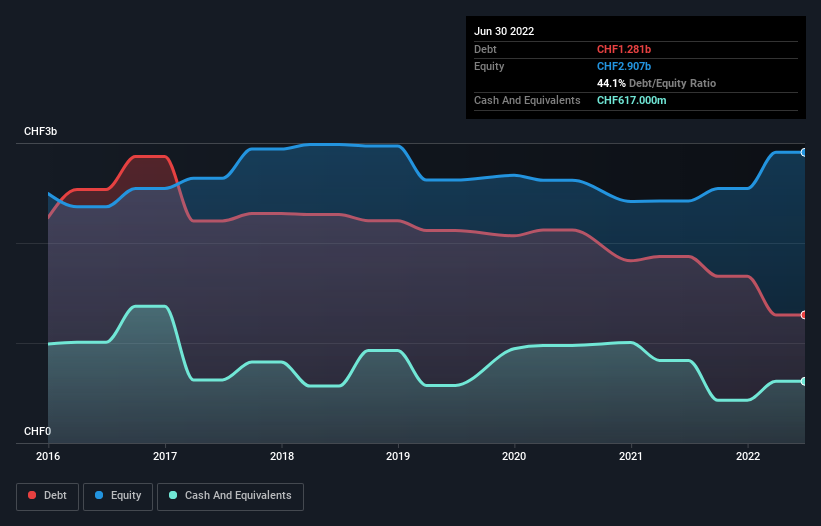Click the 2016 x-axis label
821x526 pixels.
[48, 456]
